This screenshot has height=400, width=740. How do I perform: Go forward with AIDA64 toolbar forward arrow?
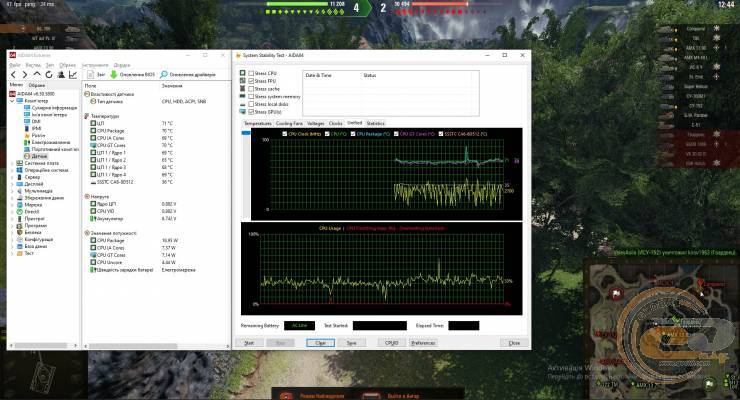pos(25,75)
